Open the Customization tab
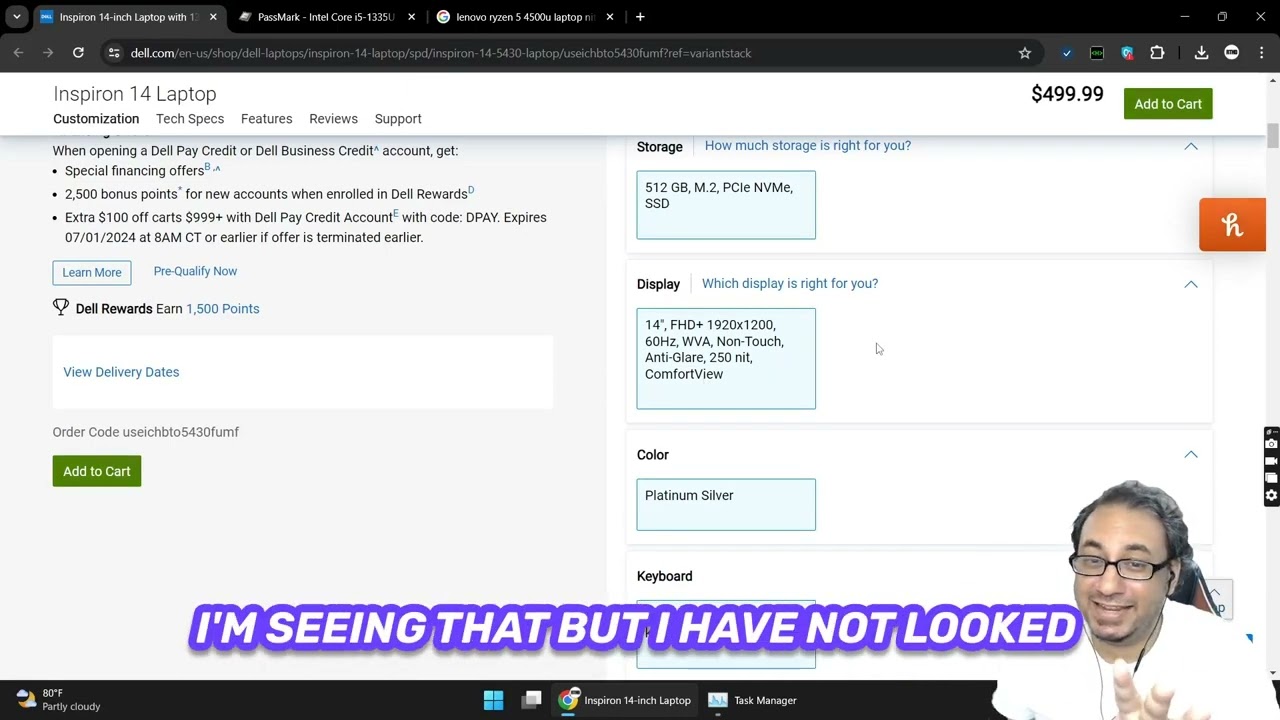The height and width of the screenshot is (720, 1280). point(96,119)
